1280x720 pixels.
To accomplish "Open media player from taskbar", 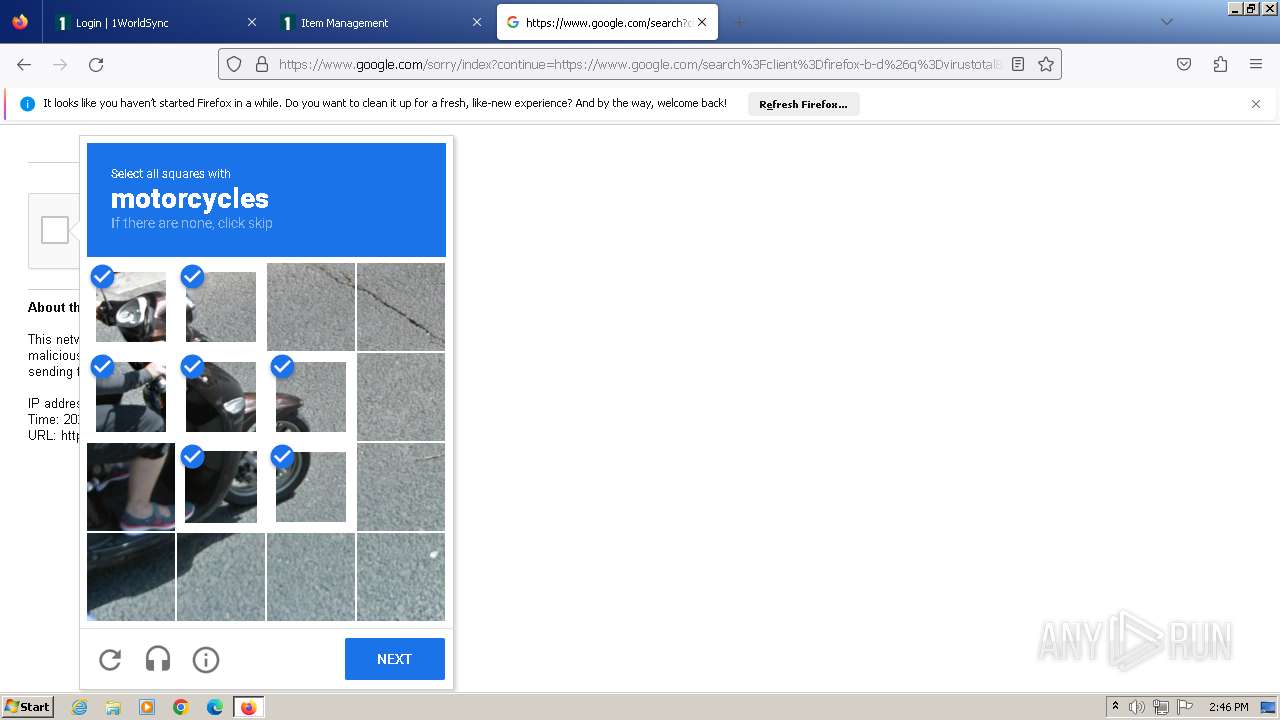I will tap(147, 707).
